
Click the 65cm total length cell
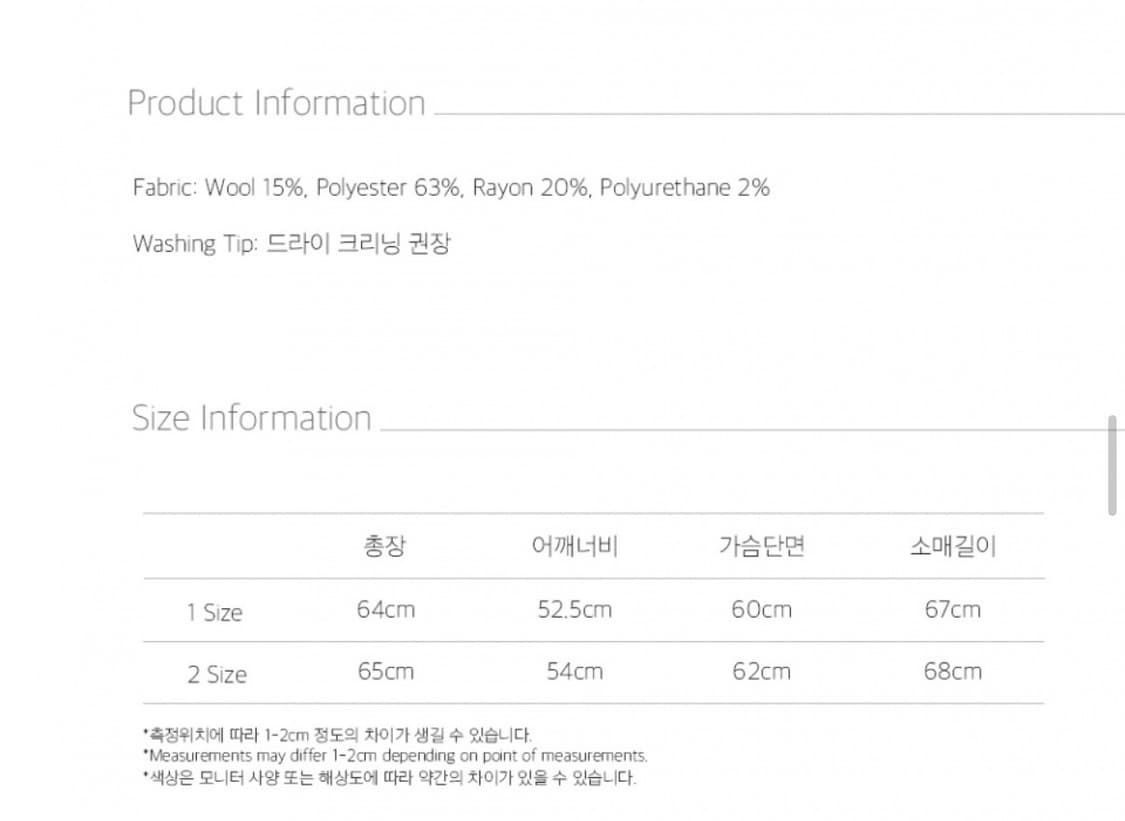point(385,672)
